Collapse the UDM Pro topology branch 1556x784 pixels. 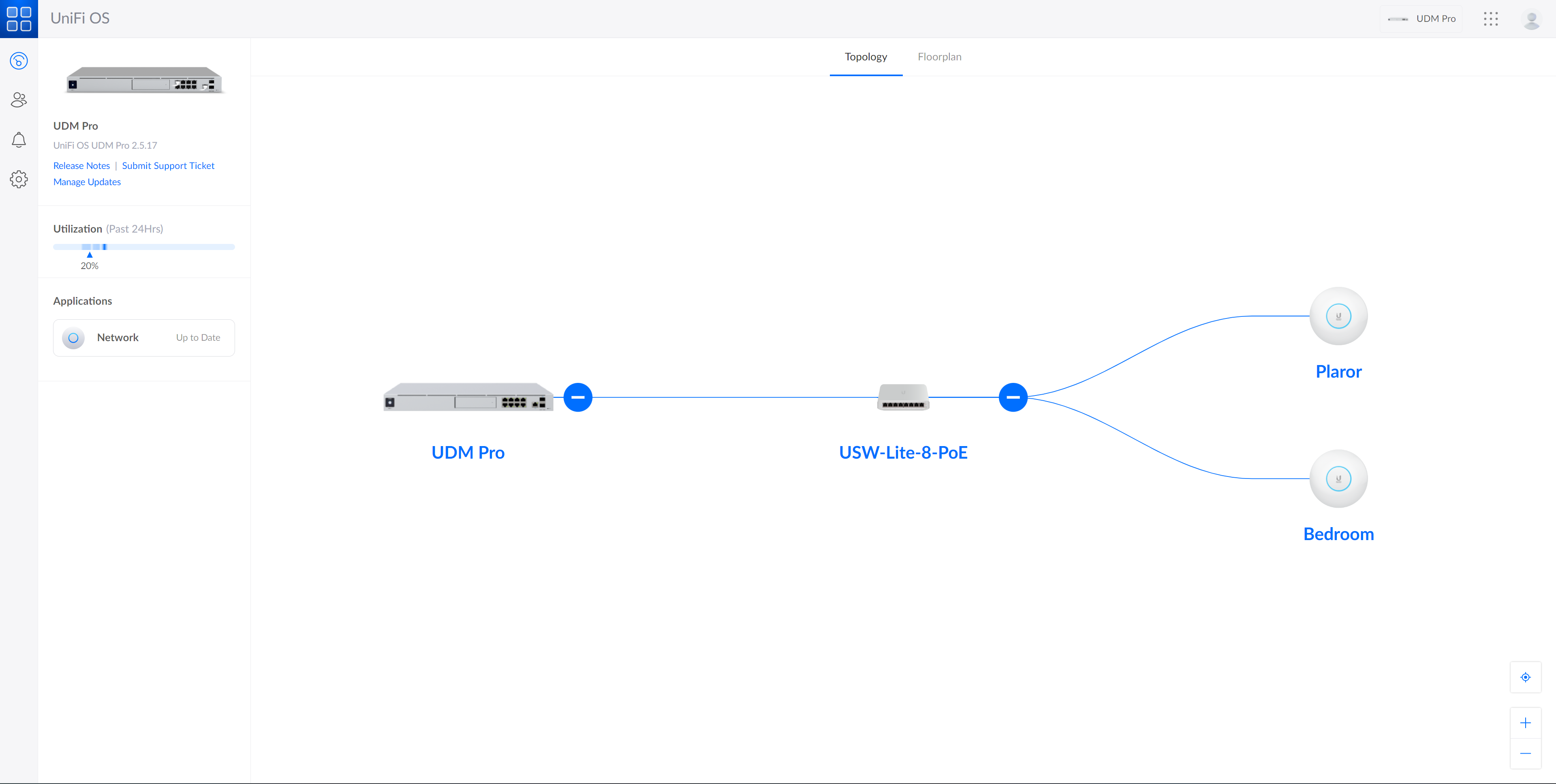tap(578, 397)
